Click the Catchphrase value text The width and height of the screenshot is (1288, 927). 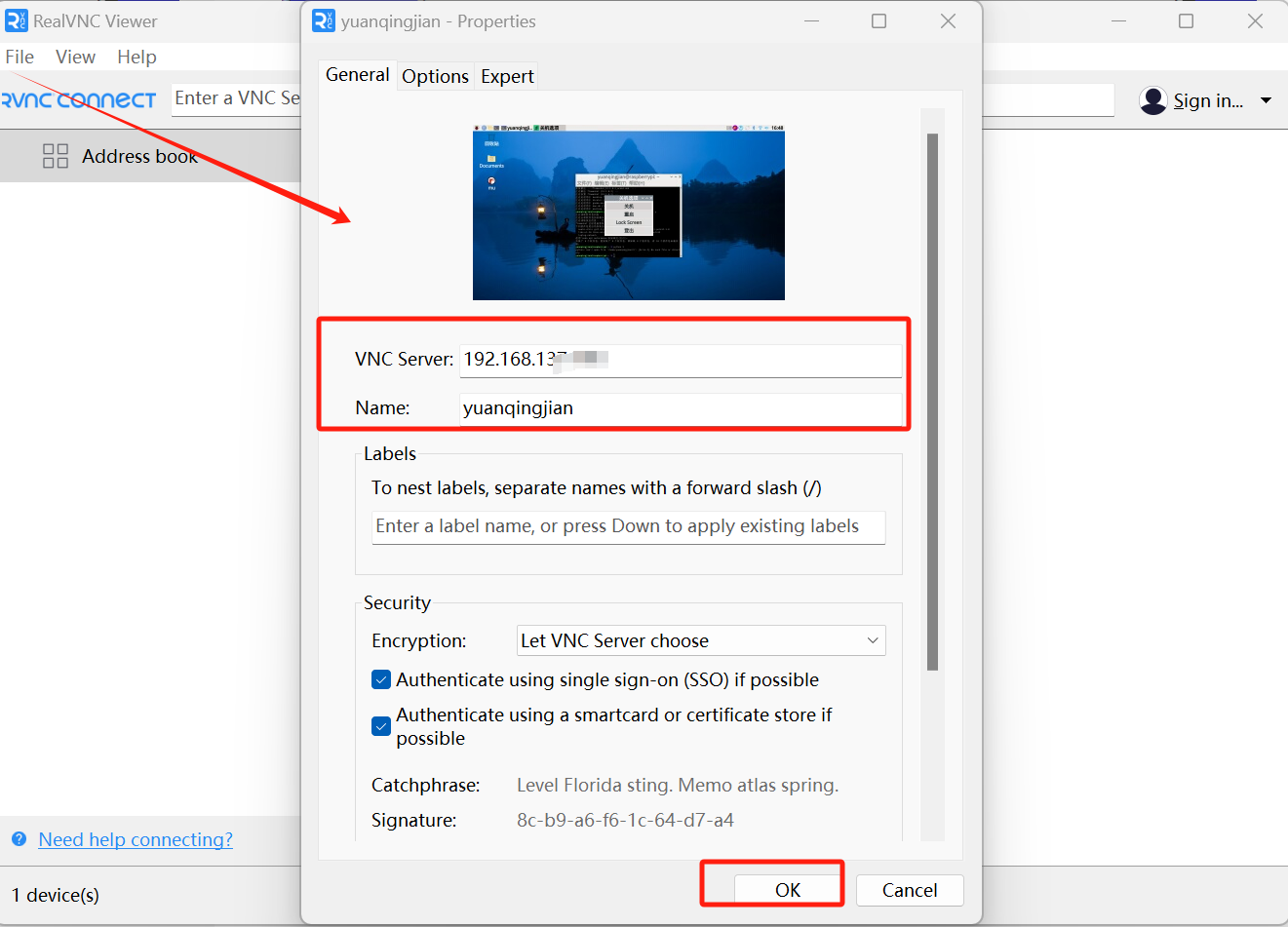(678, 785)
